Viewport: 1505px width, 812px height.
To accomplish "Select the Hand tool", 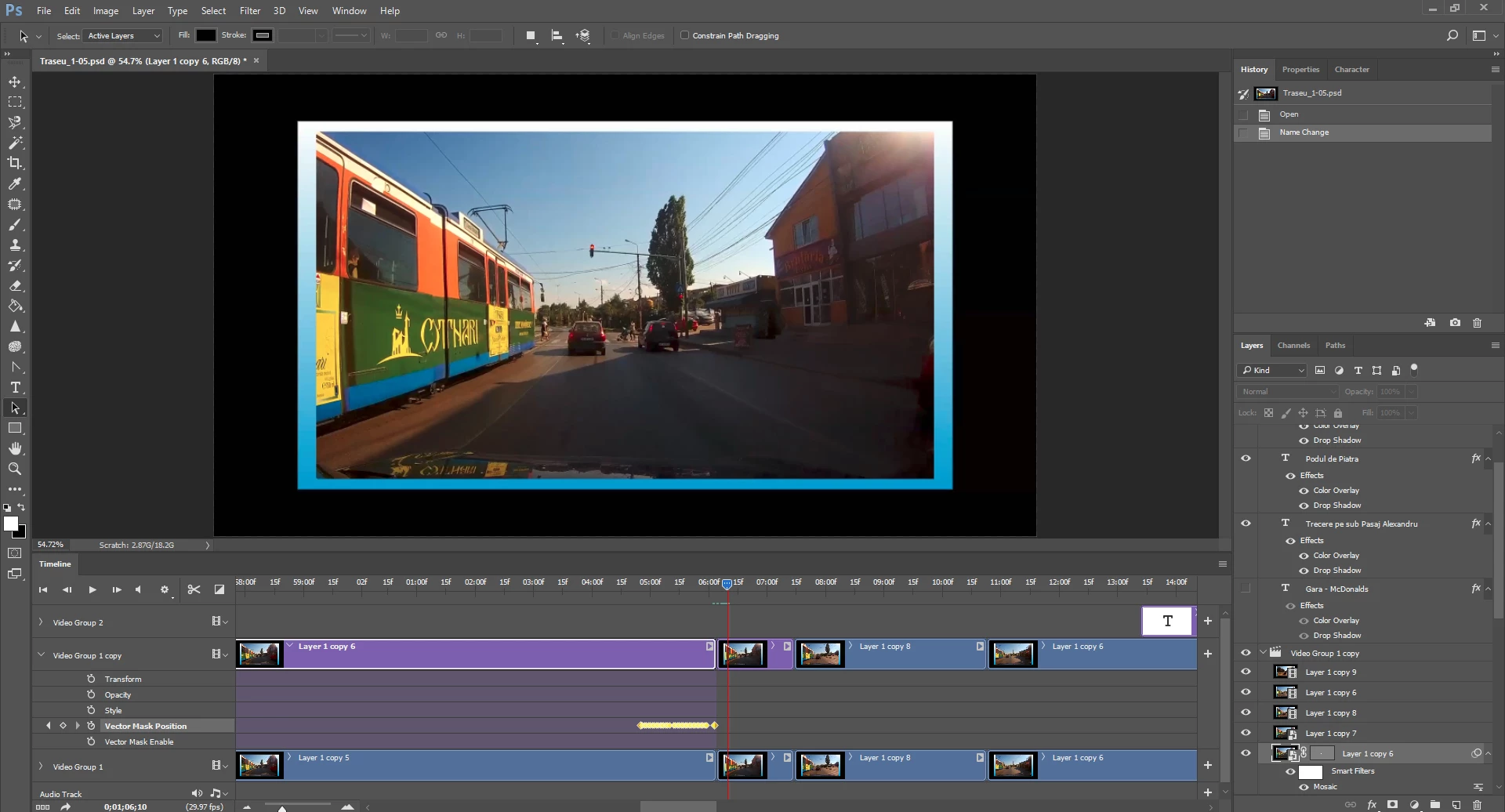I will (15, 448).
